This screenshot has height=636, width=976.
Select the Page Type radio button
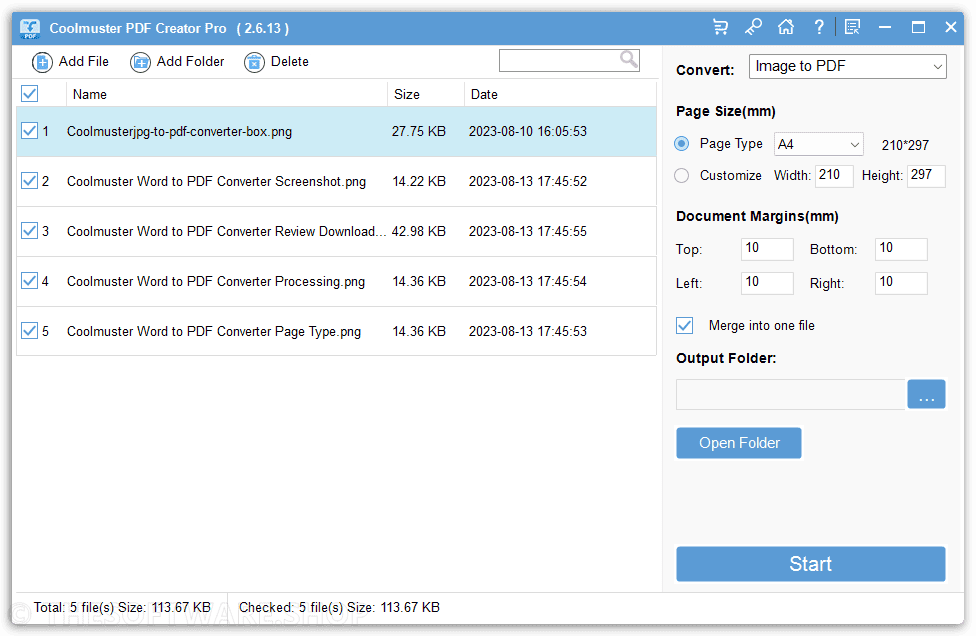click(x=682, y=144)
